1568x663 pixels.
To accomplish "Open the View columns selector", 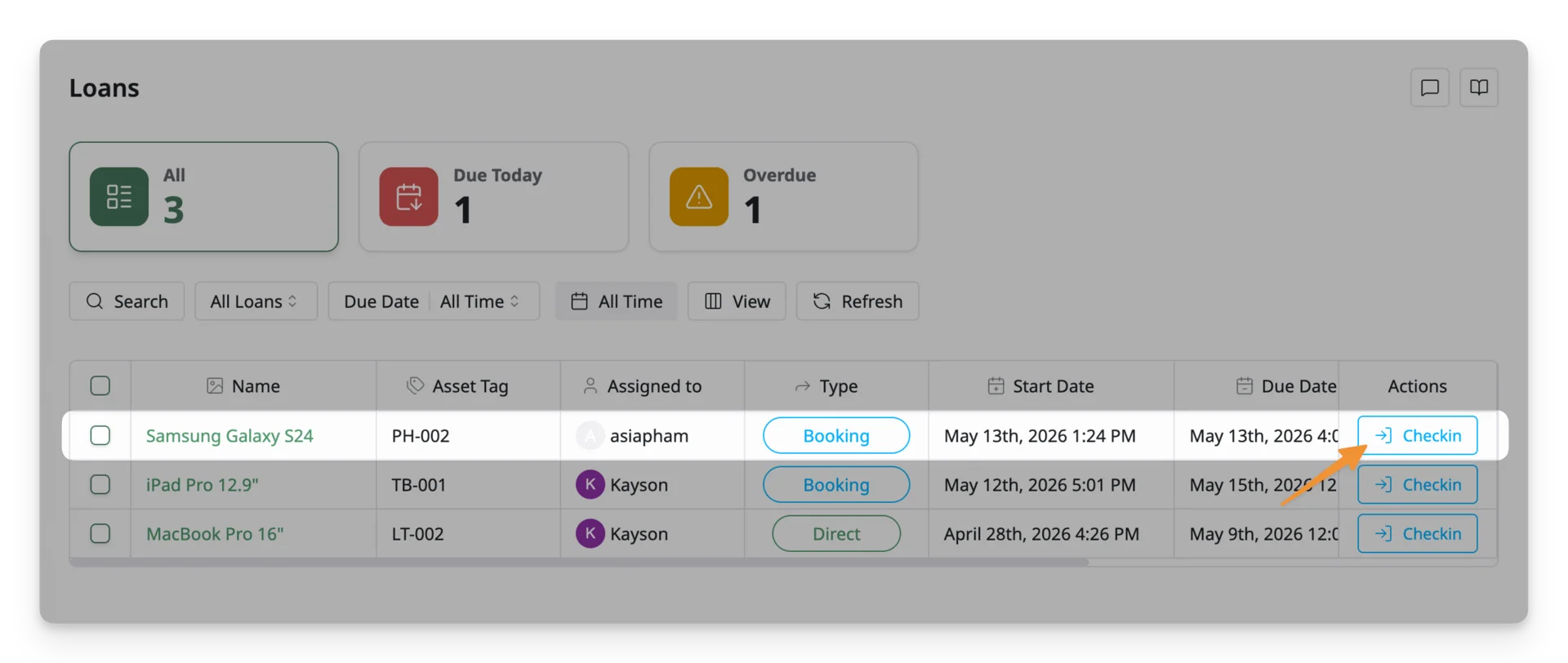I will pos(737,301).
